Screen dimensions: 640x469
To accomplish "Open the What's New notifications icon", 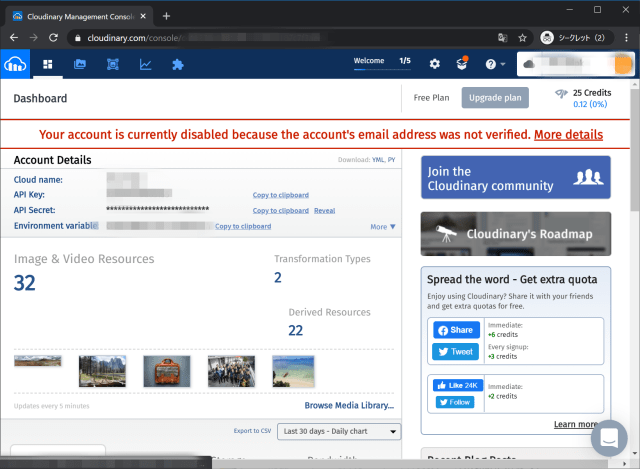I will [462, 63].
